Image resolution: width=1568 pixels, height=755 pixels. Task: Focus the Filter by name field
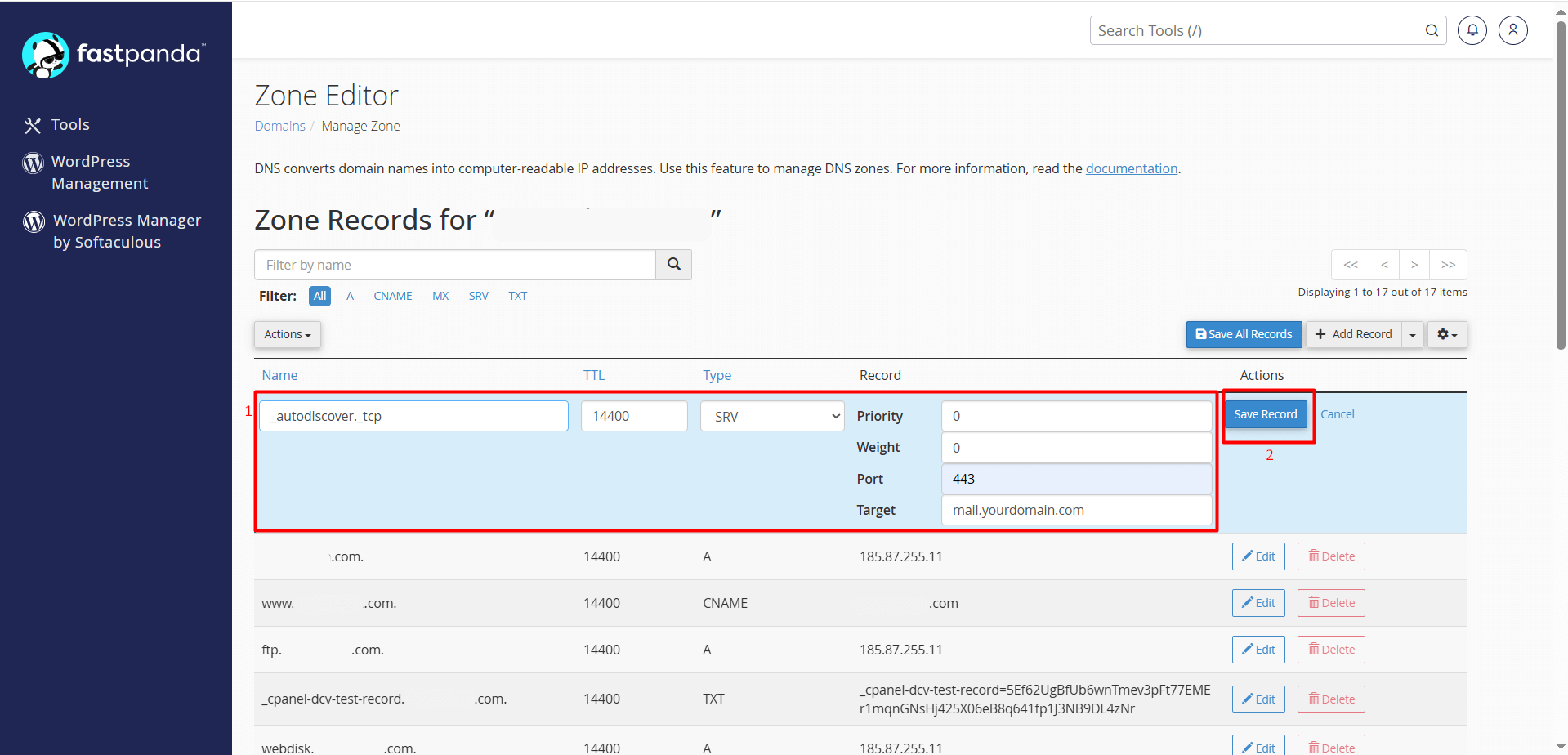(455, 265)
